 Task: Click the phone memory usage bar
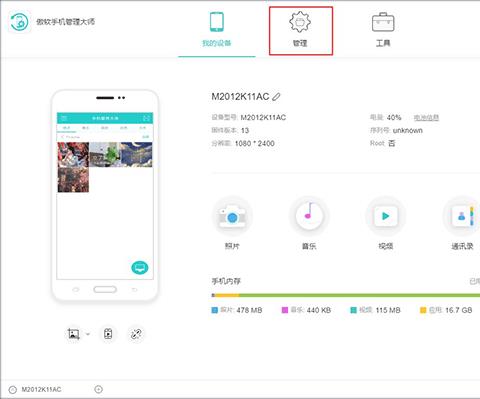pyautogui.click(x=346, y=295)
